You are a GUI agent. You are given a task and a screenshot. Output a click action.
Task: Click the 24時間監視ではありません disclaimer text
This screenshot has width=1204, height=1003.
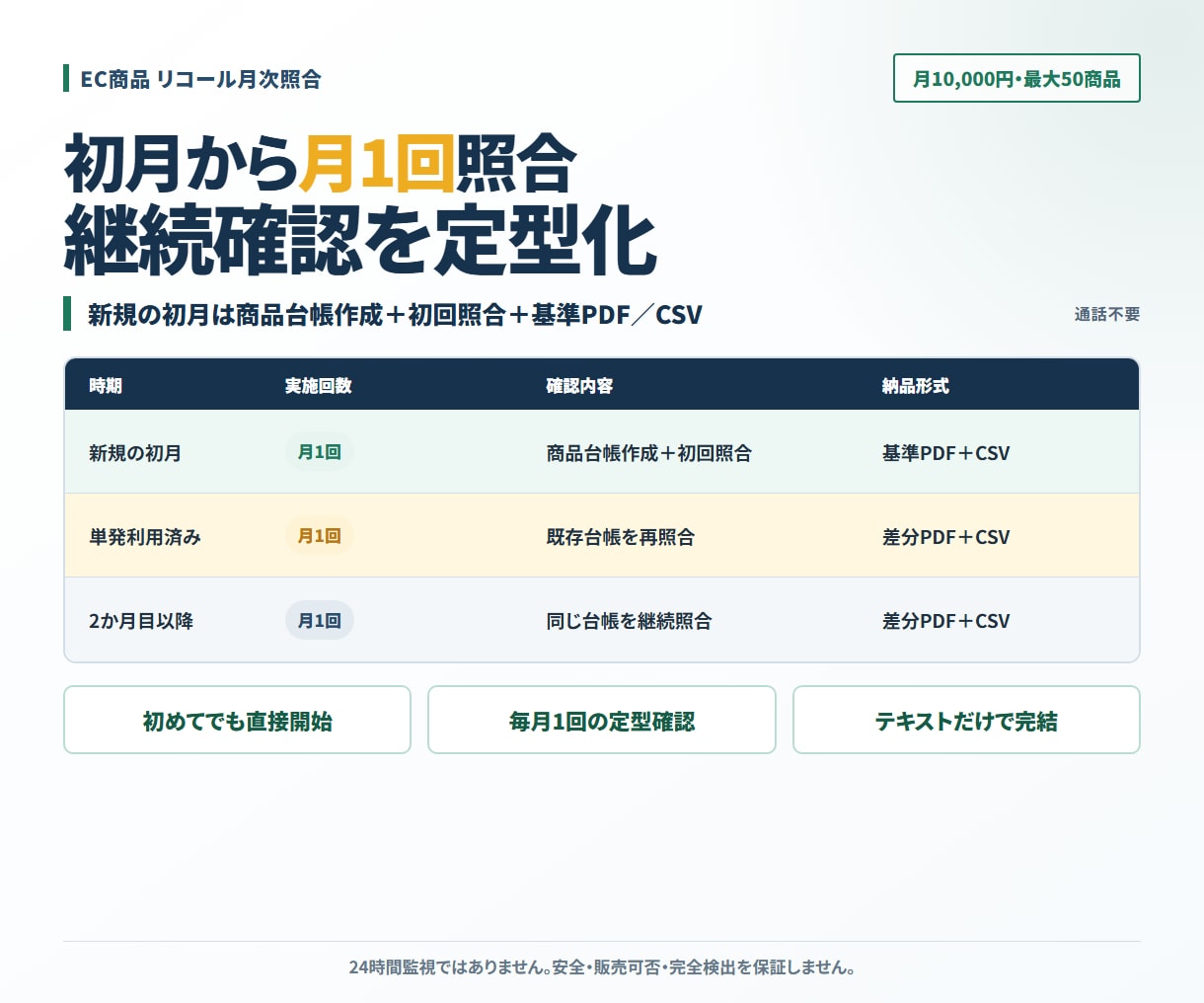coord(602,967)
